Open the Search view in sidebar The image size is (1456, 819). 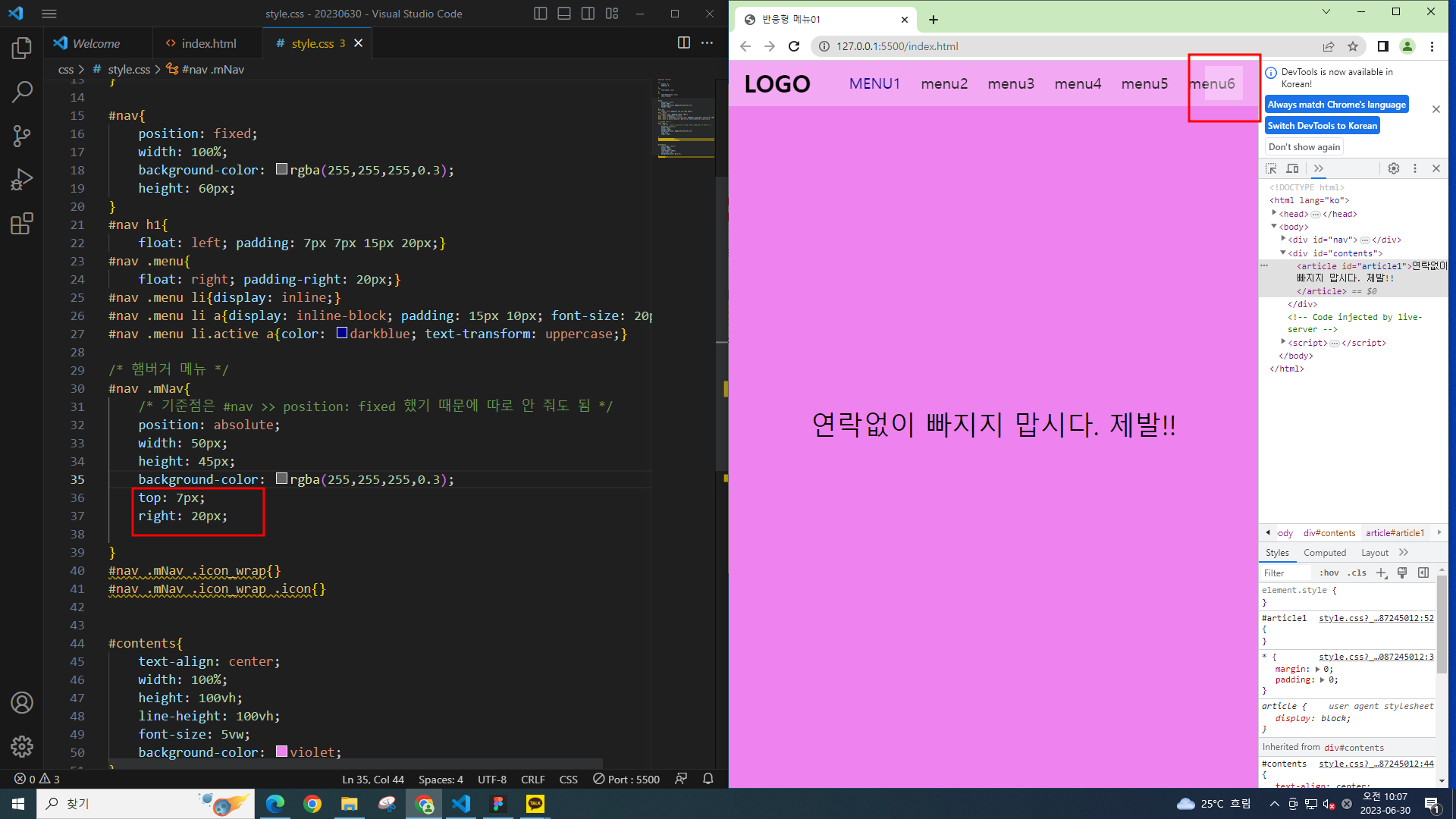point(22,93)
